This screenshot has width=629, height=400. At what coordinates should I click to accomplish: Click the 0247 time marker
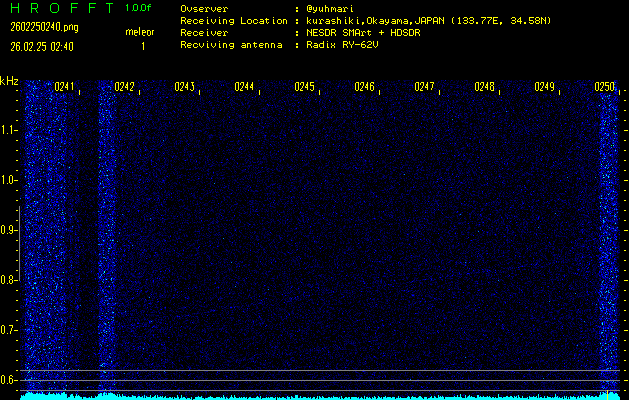[x=424, y=87]
